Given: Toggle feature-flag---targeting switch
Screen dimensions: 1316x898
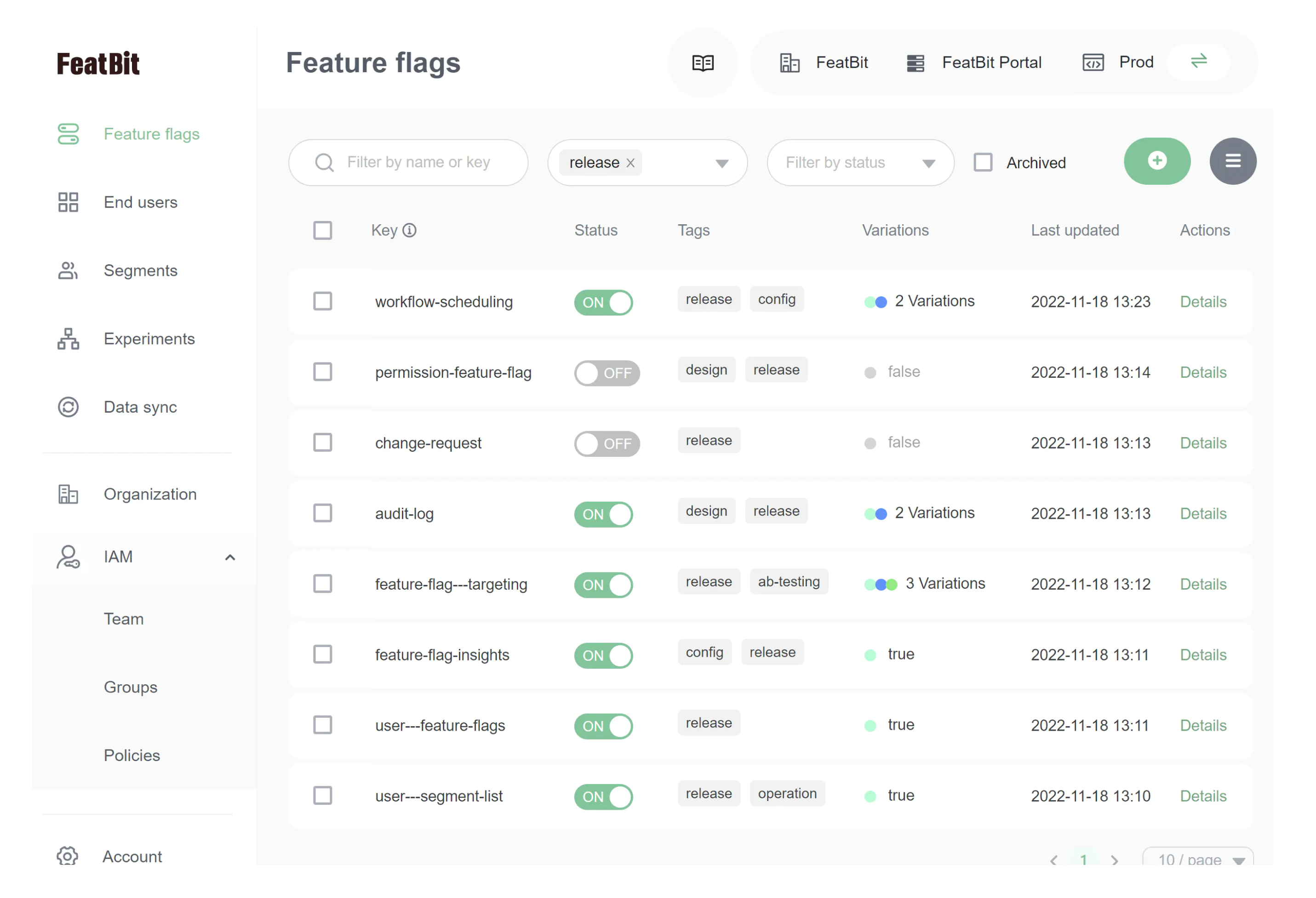Looking at the screenshot, I should 603,585.
